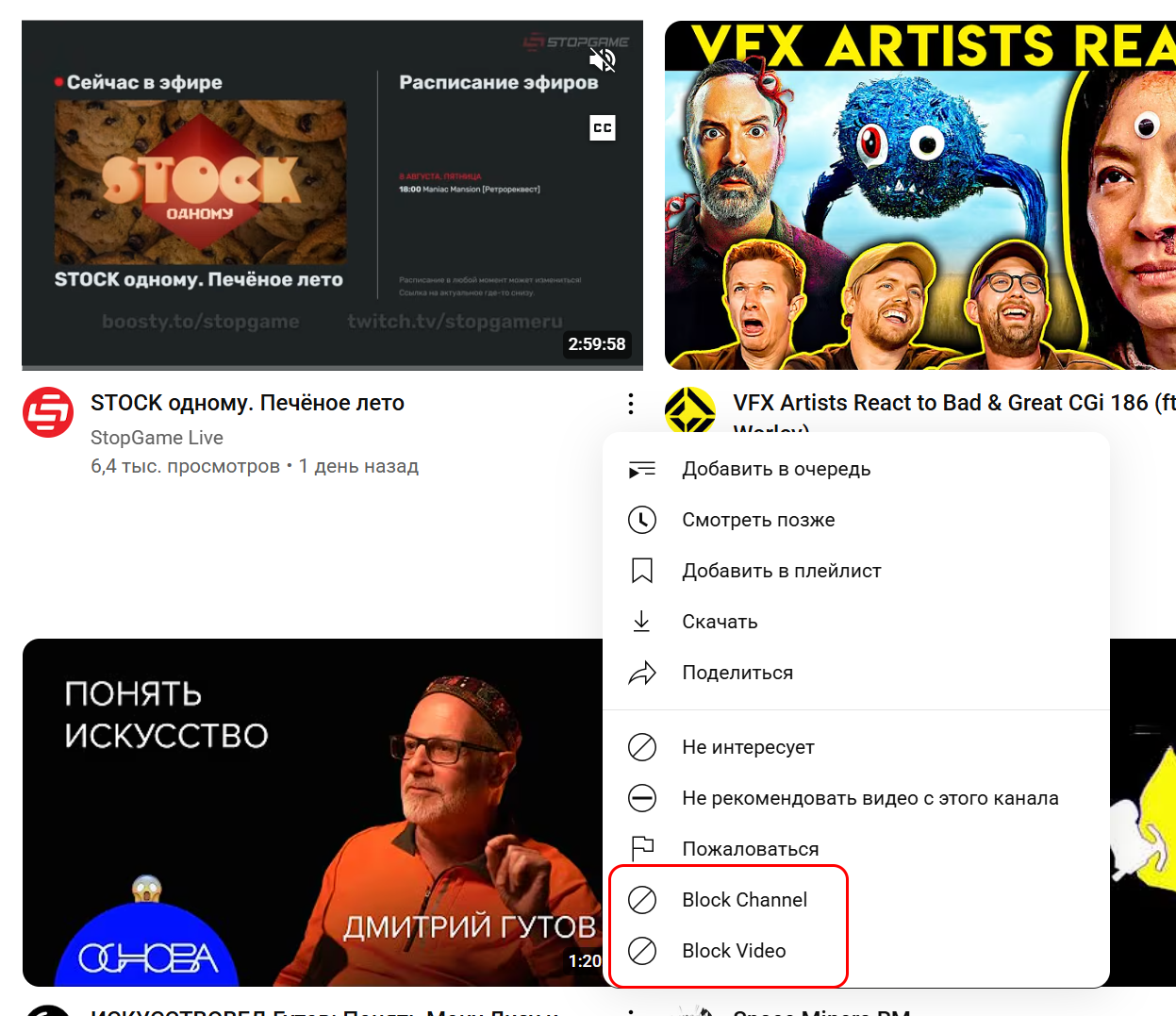Select Пожаловаться menu entry
This screenshot has width=1176, height=1016.
[856, 849]
